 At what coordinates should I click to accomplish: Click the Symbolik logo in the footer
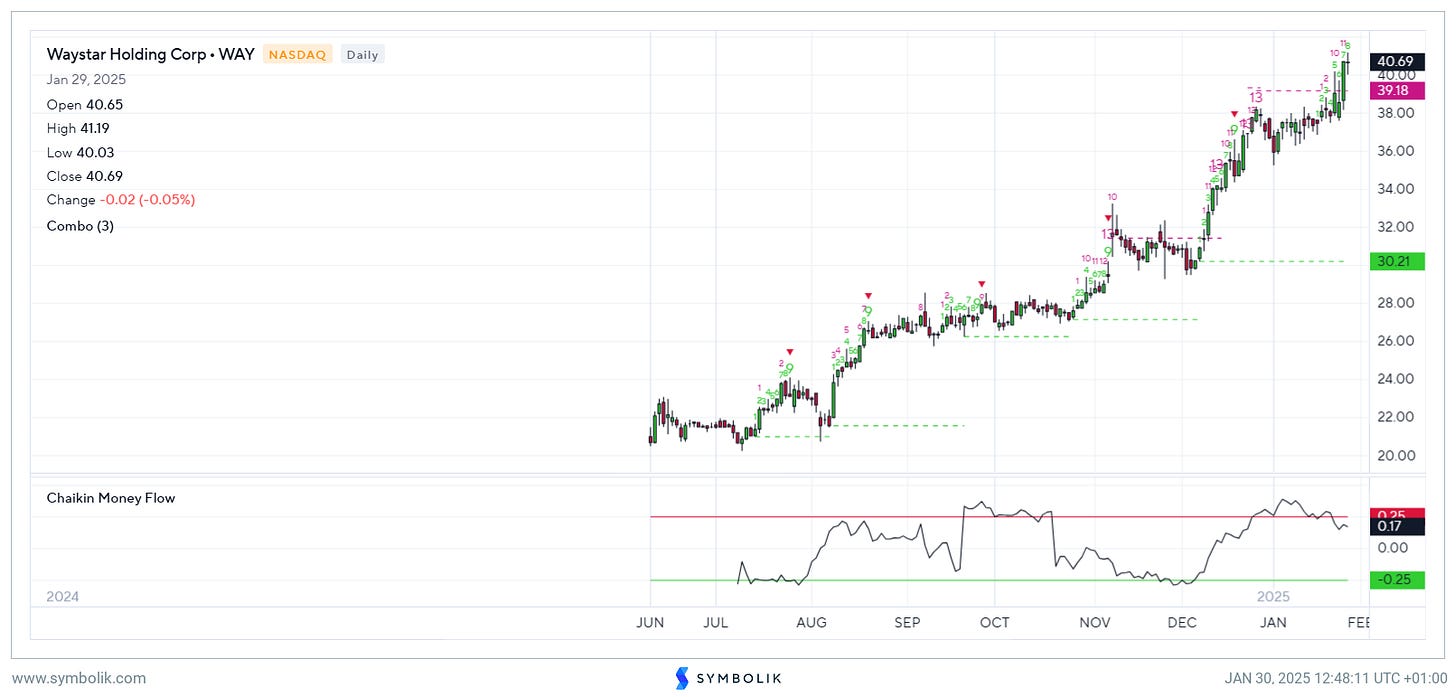[x=728, y=678]
